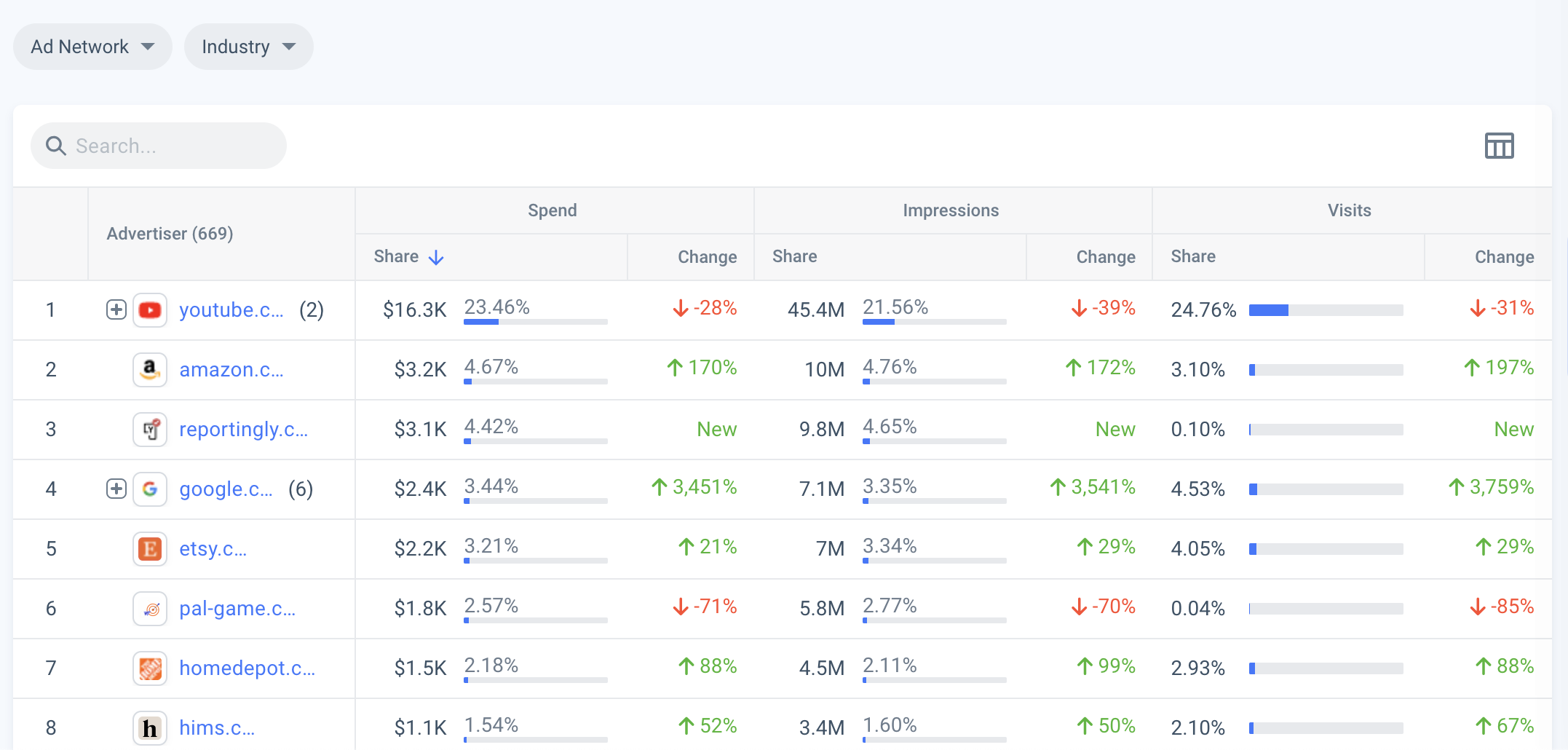The width and height of the screenshot is (1568, 750).
Task: Click amazon's 197% visits change
Action: [x=1499, y=368]
